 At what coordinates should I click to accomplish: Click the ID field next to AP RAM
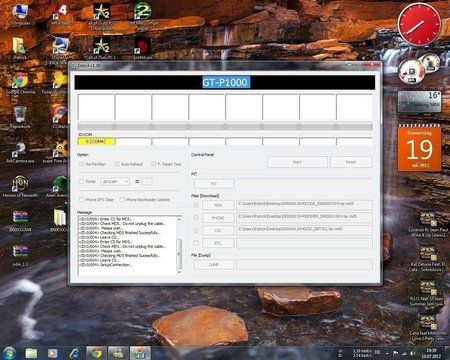147,182
